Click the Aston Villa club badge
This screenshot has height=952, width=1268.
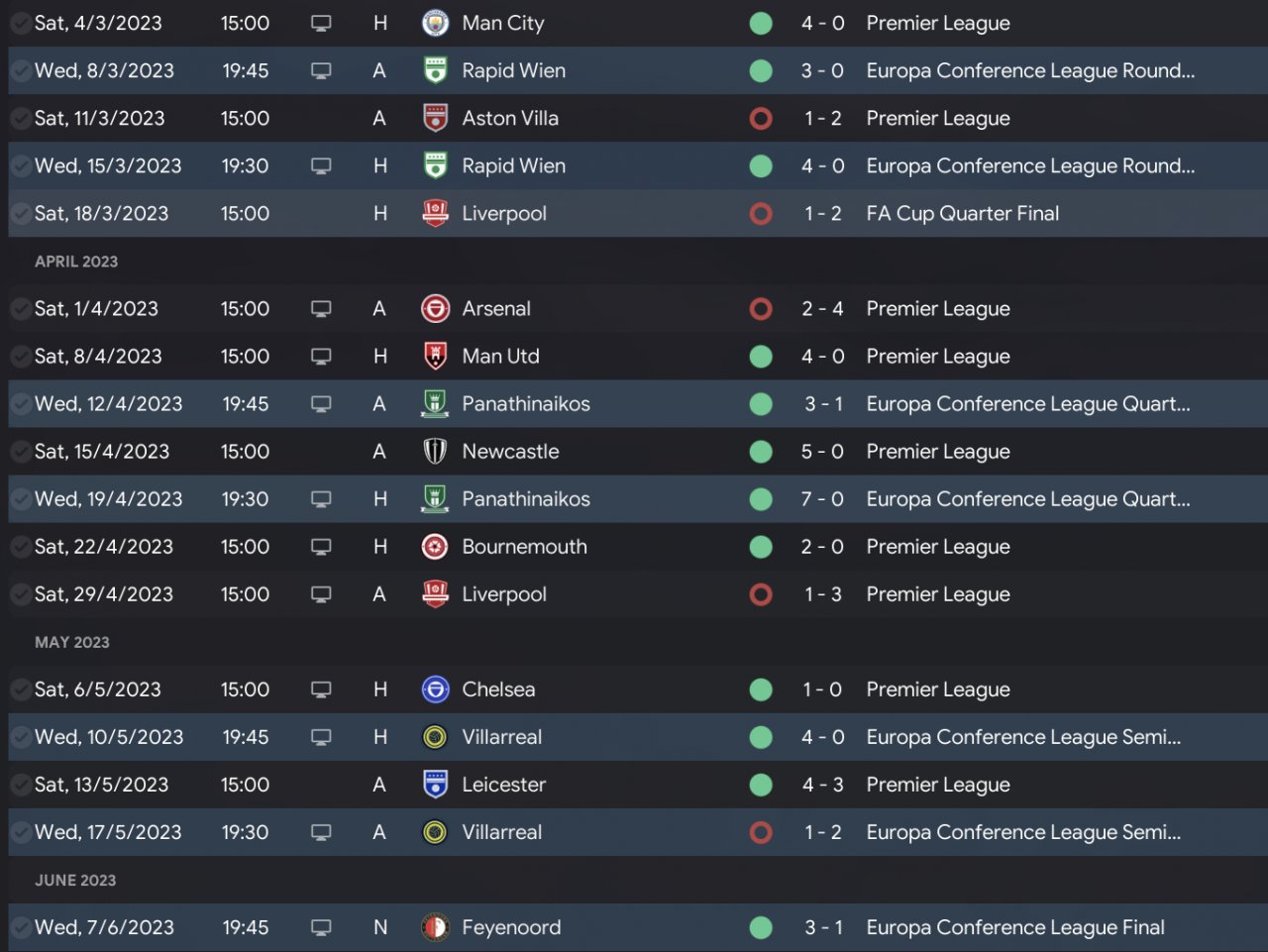tap(435, 118)
